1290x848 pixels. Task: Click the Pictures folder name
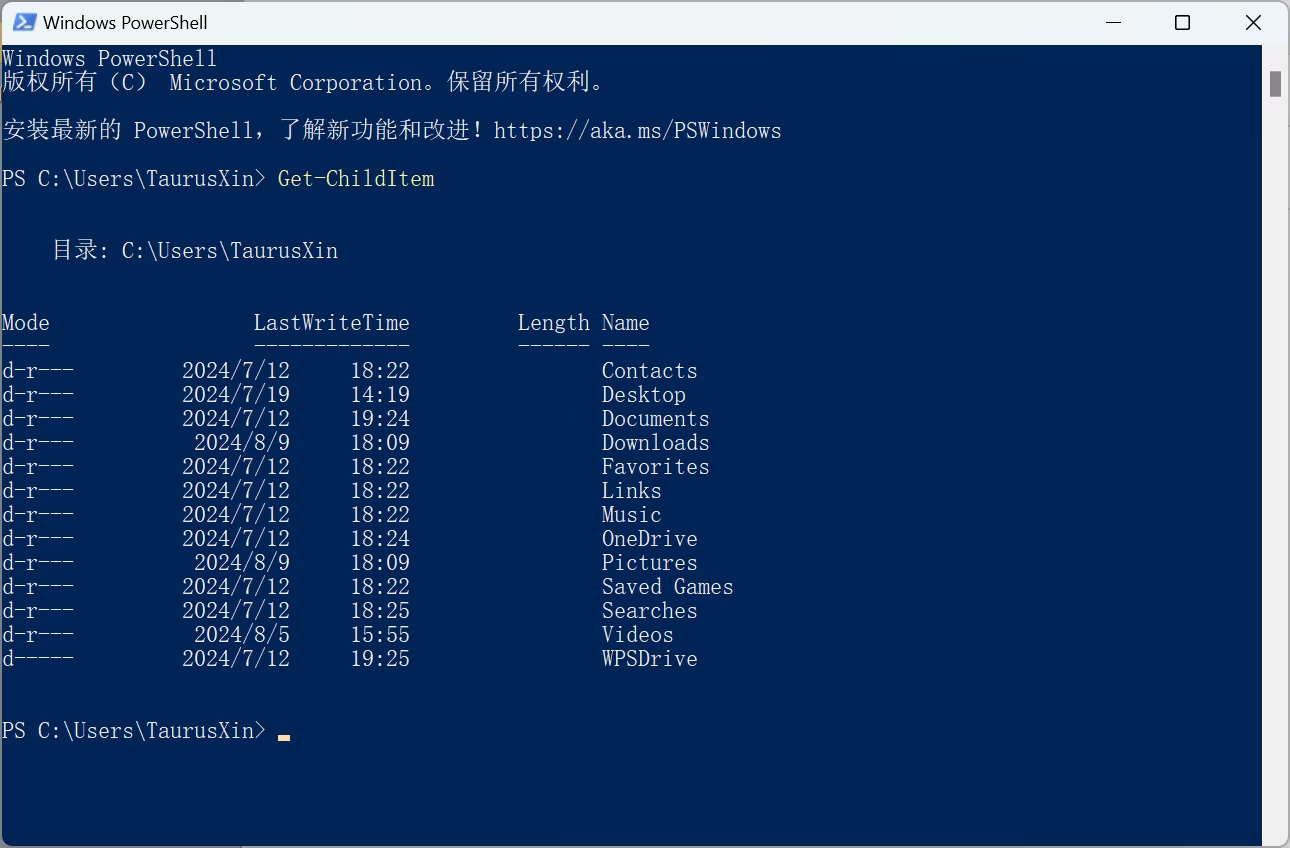pos(649,562)
